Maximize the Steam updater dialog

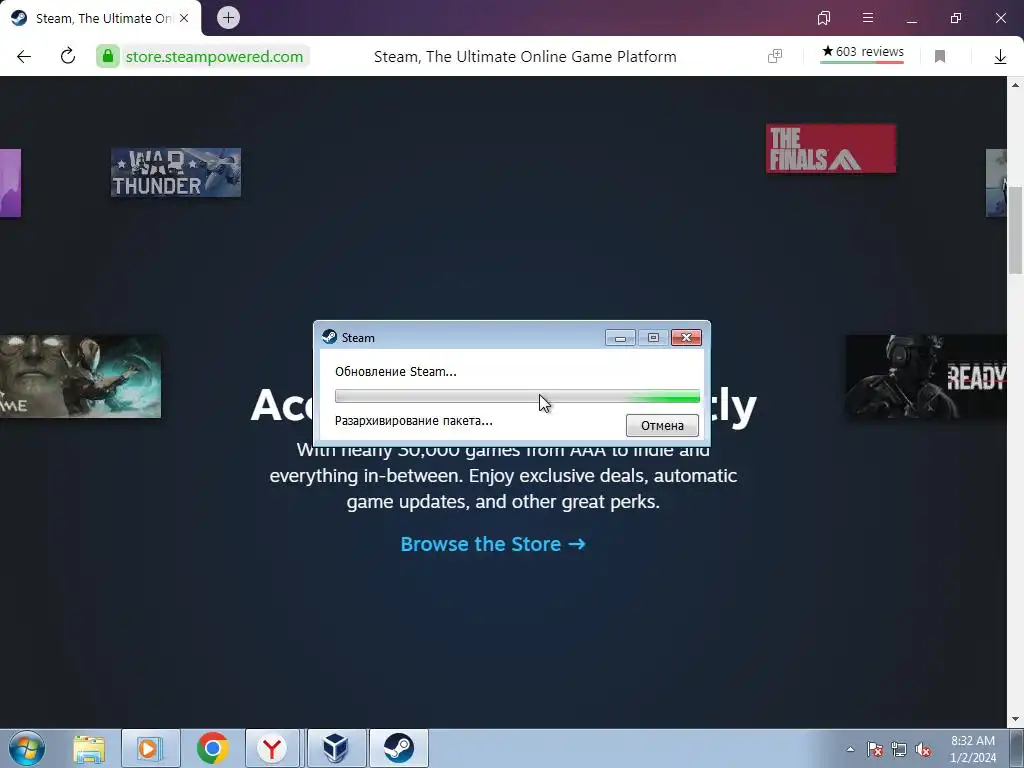[x=653, y=338]
